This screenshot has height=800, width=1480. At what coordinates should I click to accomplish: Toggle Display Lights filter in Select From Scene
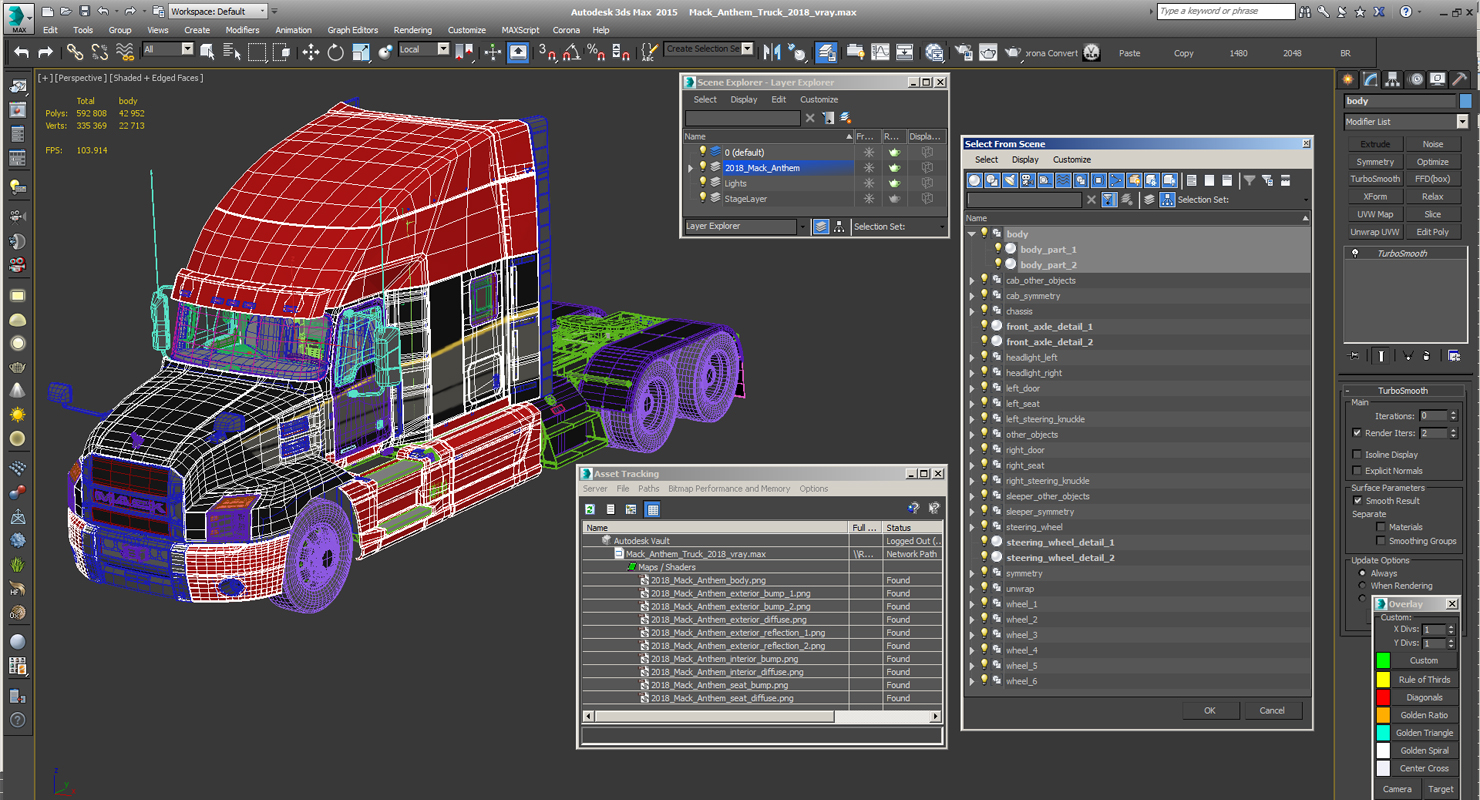coord(1010,181)
